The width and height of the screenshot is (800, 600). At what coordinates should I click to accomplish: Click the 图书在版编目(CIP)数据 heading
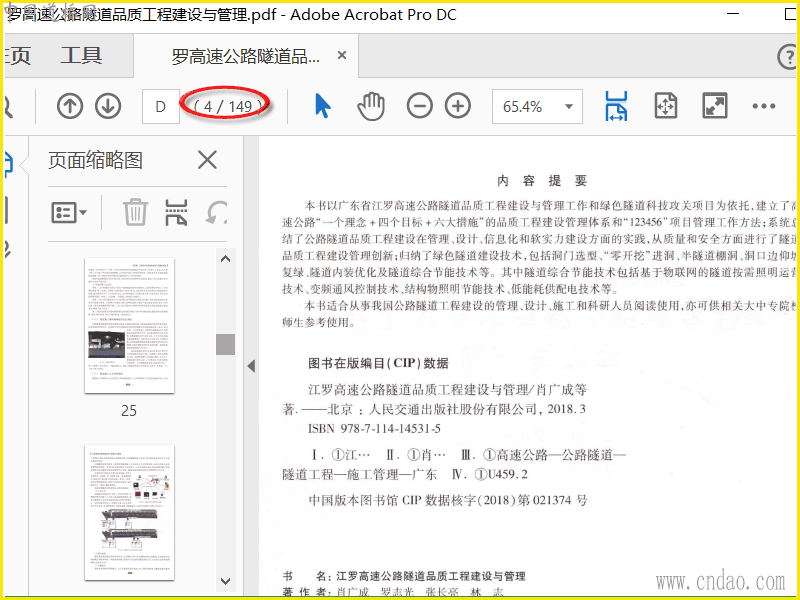[x=378, y=363]
